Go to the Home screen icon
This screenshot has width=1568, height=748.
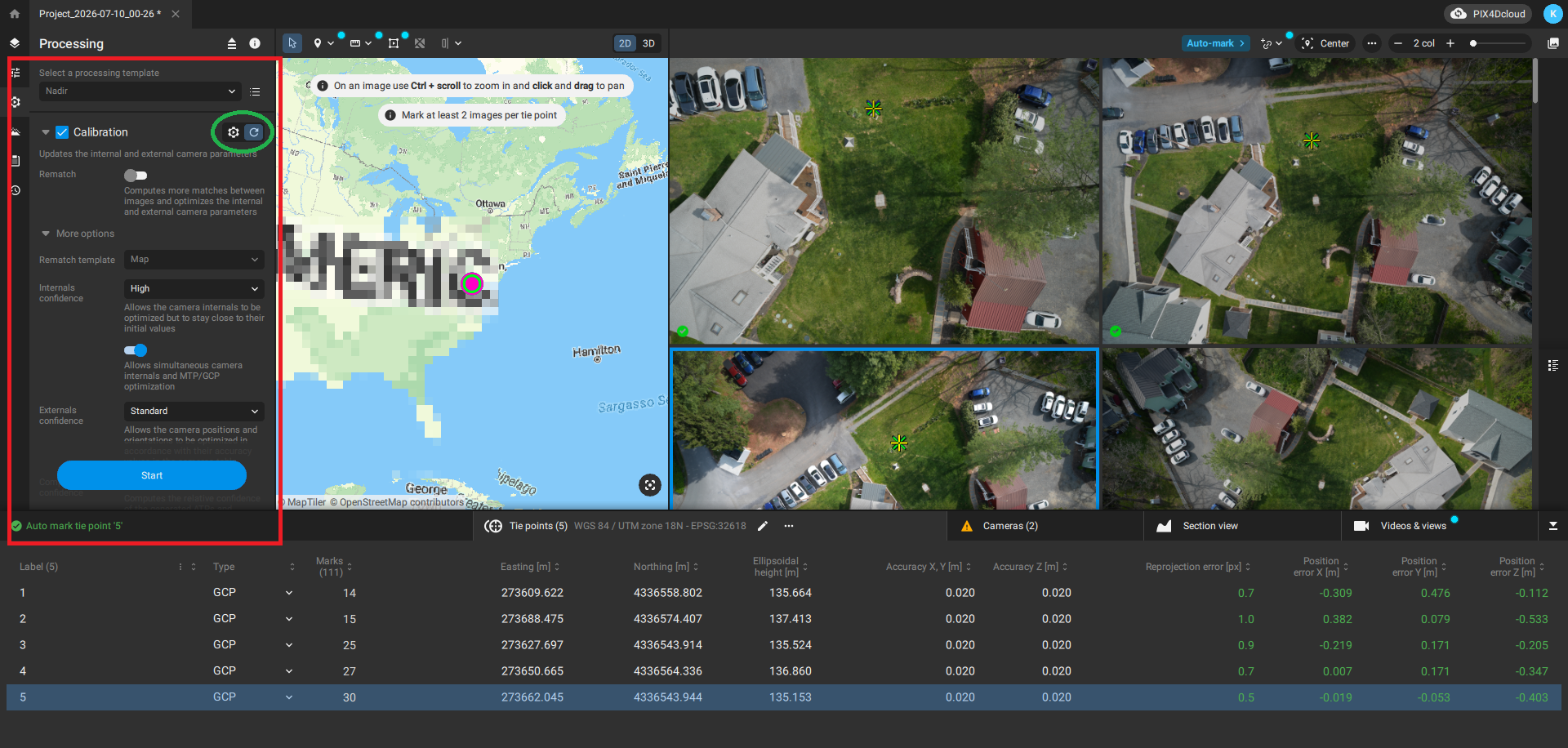[15, 14]
